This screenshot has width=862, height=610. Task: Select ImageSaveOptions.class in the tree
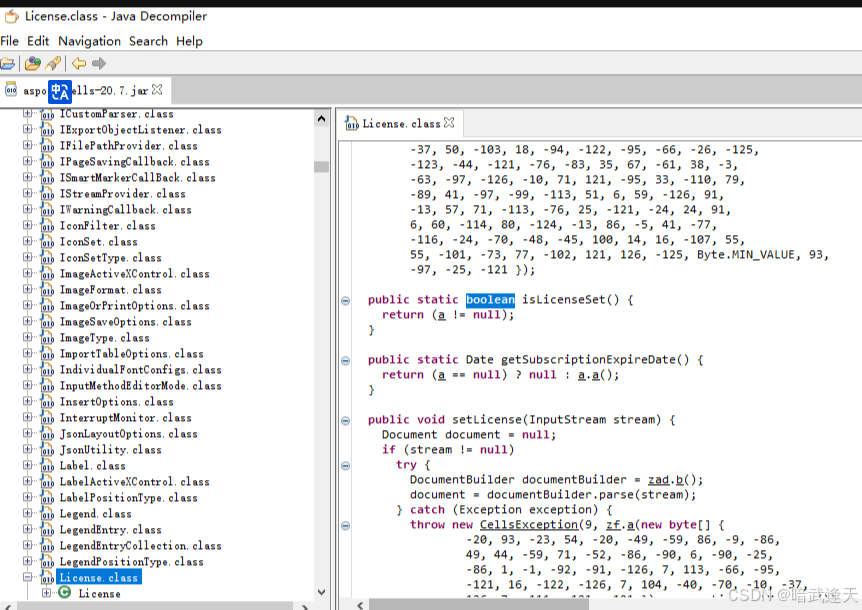tap(125, 321)
